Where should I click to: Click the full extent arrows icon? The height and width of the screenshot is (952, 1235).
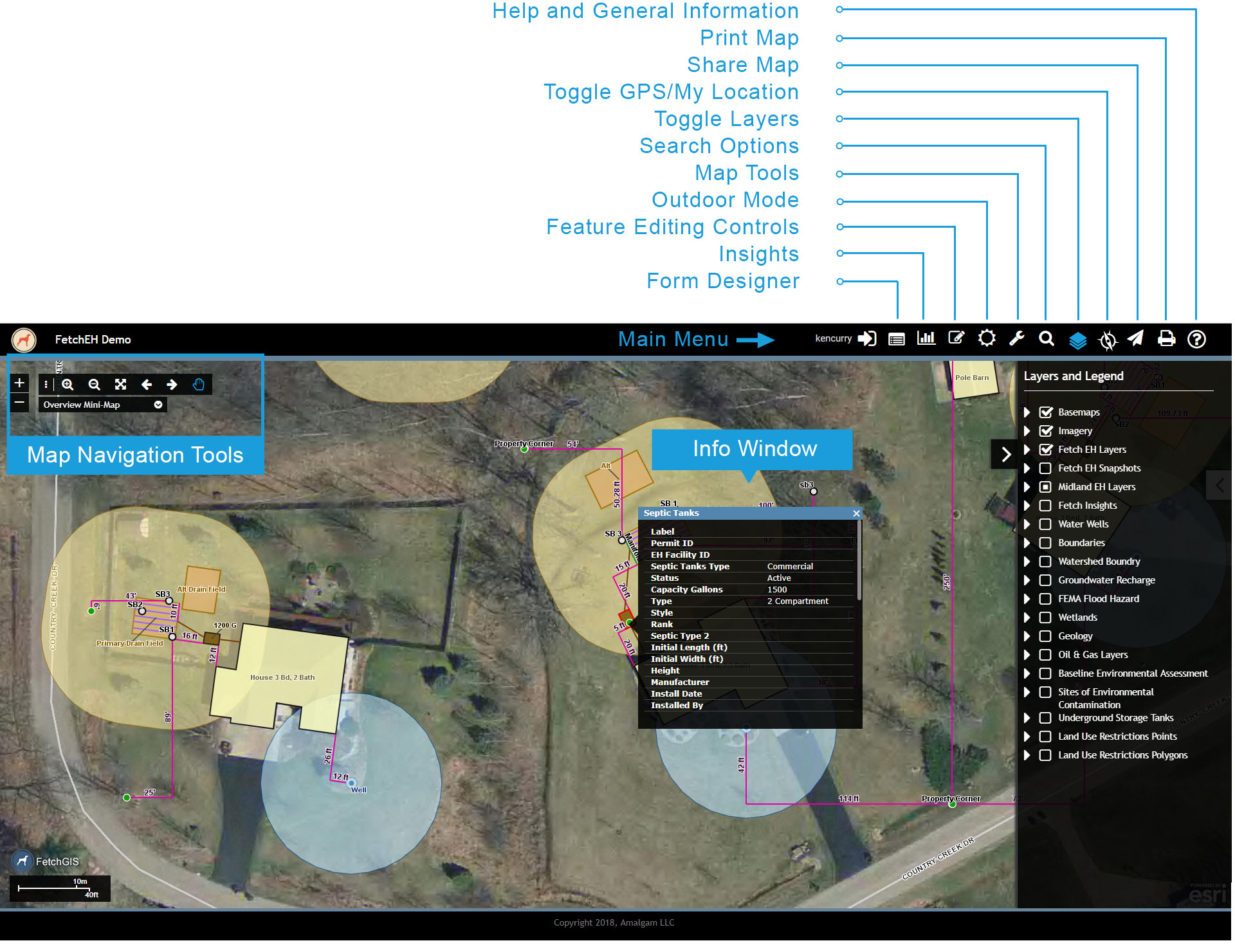[121, 385]
